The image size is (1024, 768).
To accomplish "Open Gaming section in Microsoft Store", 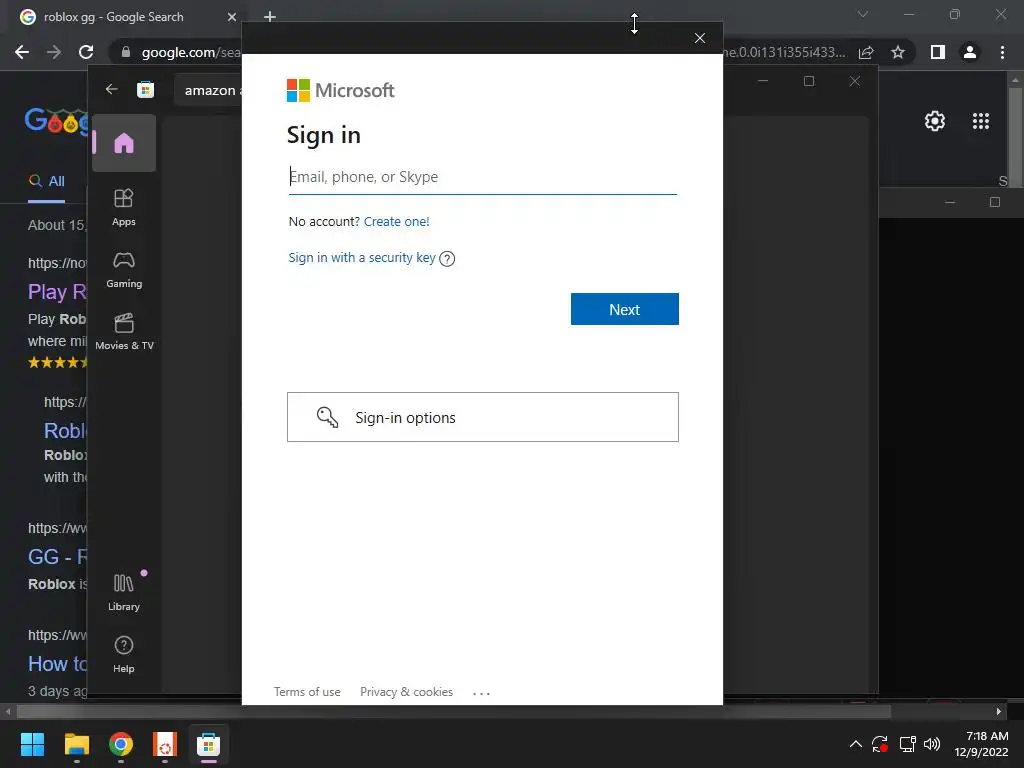I will [123, 270].
